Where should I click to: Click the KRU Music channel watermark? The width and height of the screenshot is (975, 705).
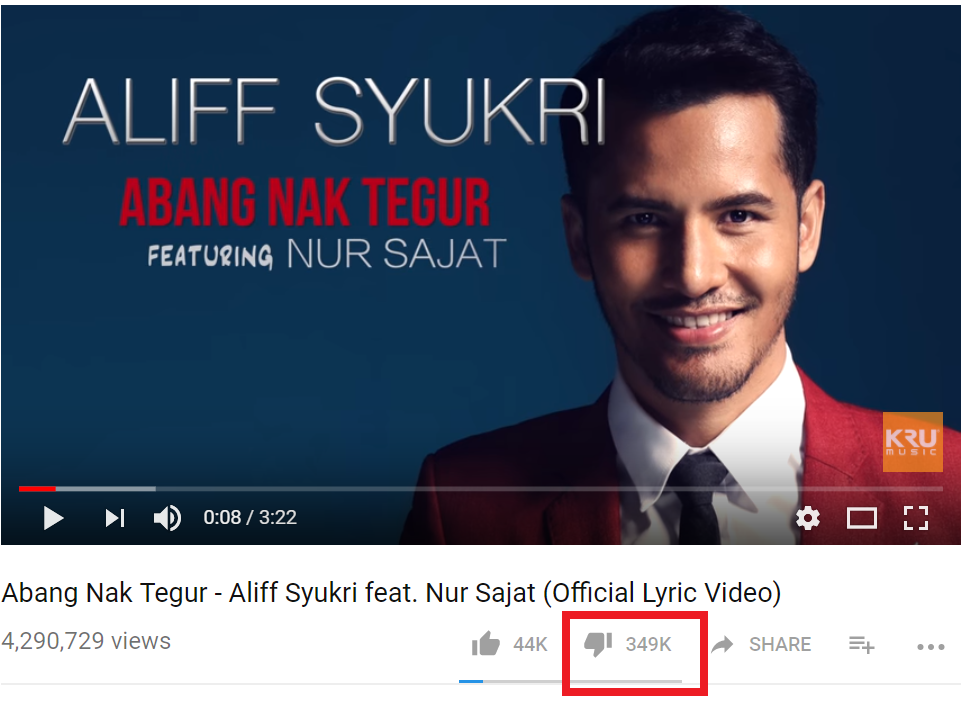(x=913, y=442)
